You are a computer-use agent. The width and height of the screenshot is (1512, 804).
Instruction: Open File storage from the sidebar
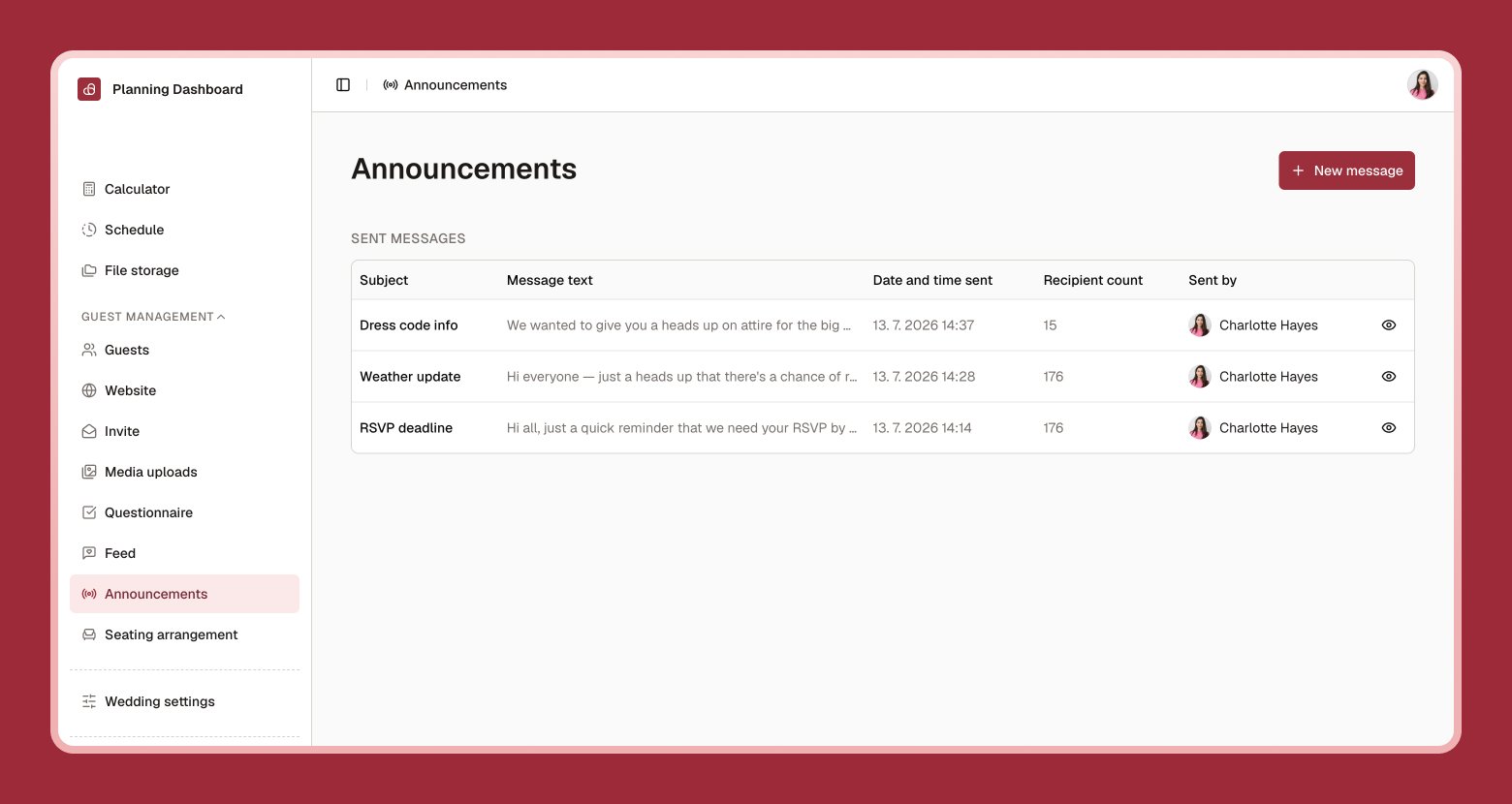click(x=184, y=270)
